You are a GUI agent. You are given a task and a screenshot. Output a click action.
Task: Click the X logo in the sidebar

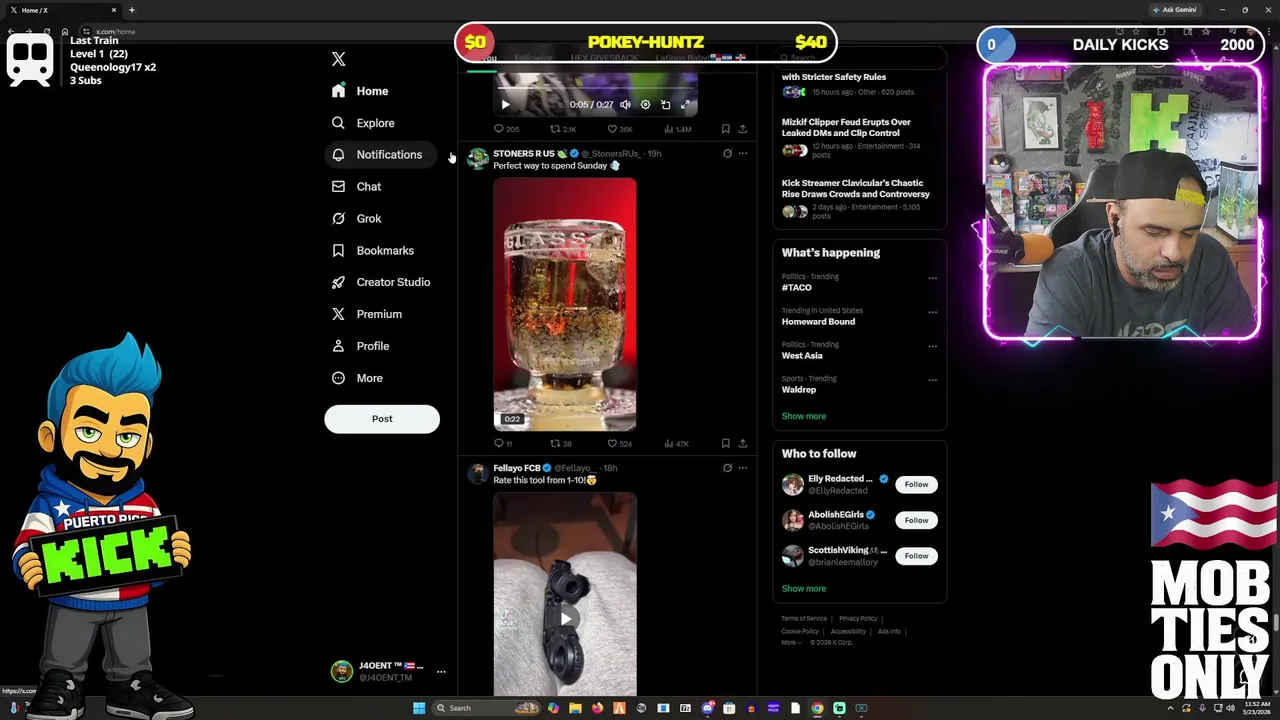[x=338, y=59]
